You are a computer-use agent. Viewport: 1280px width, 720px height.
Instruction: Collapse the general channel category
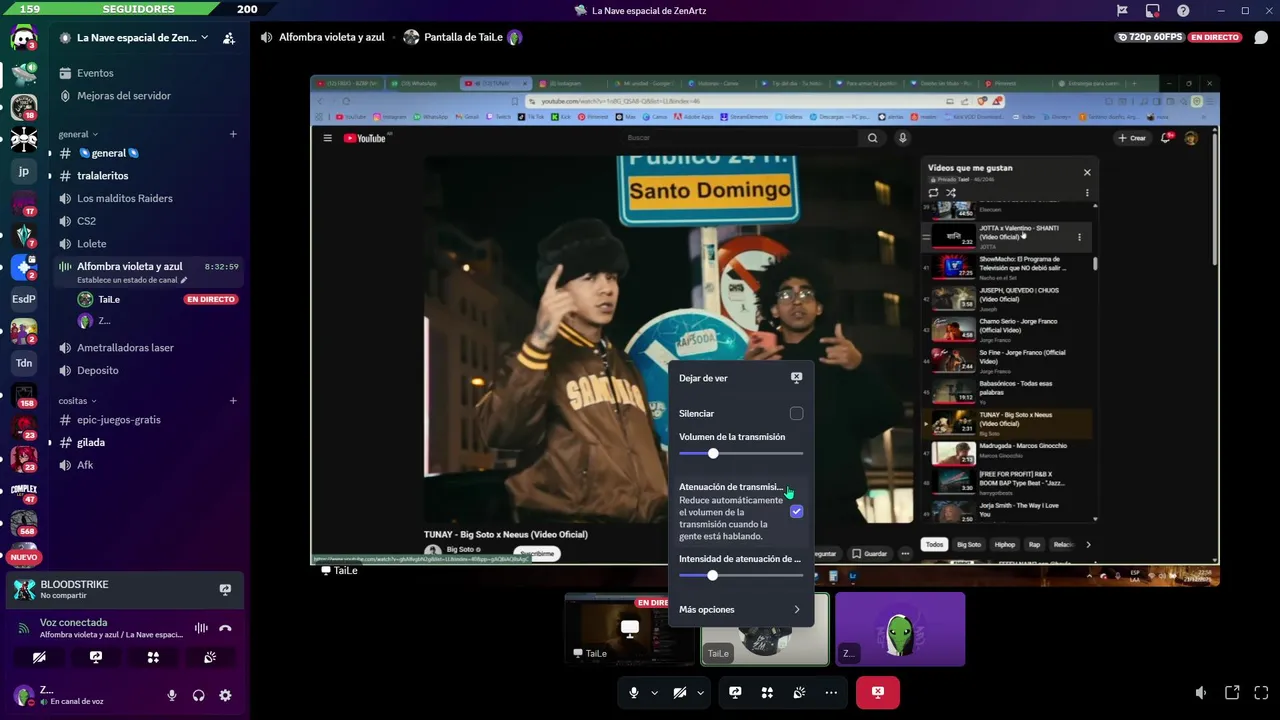click(78, 134)
